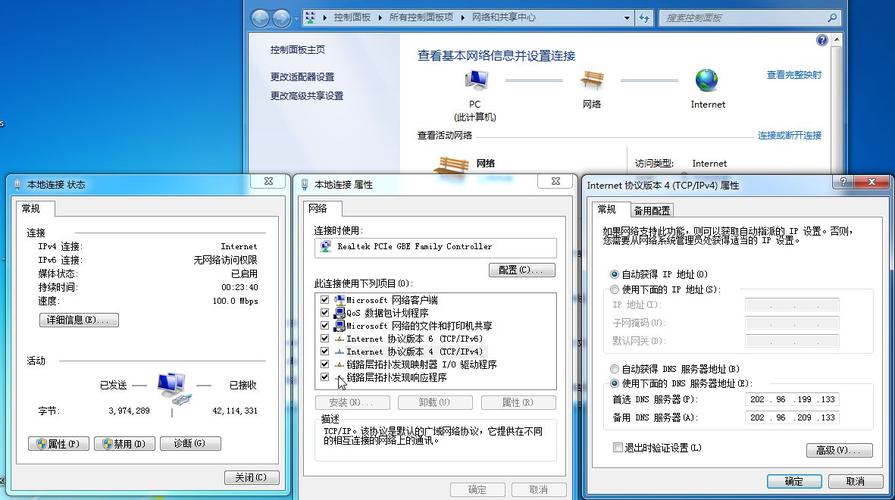Click the PC (此计算机) computer icon
Screen dimensions: 895x500
477,81
